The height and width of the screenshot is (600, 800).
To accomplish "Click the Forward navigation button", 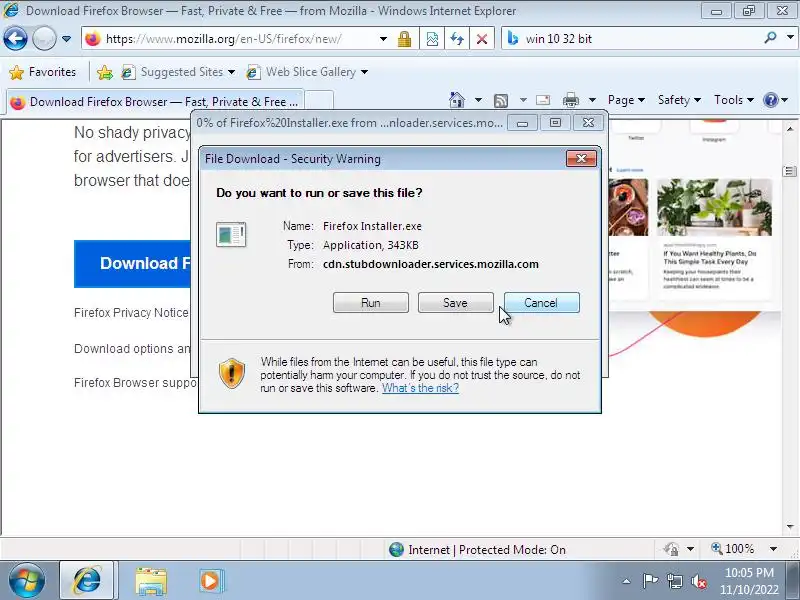I will [x=44, y=38].
